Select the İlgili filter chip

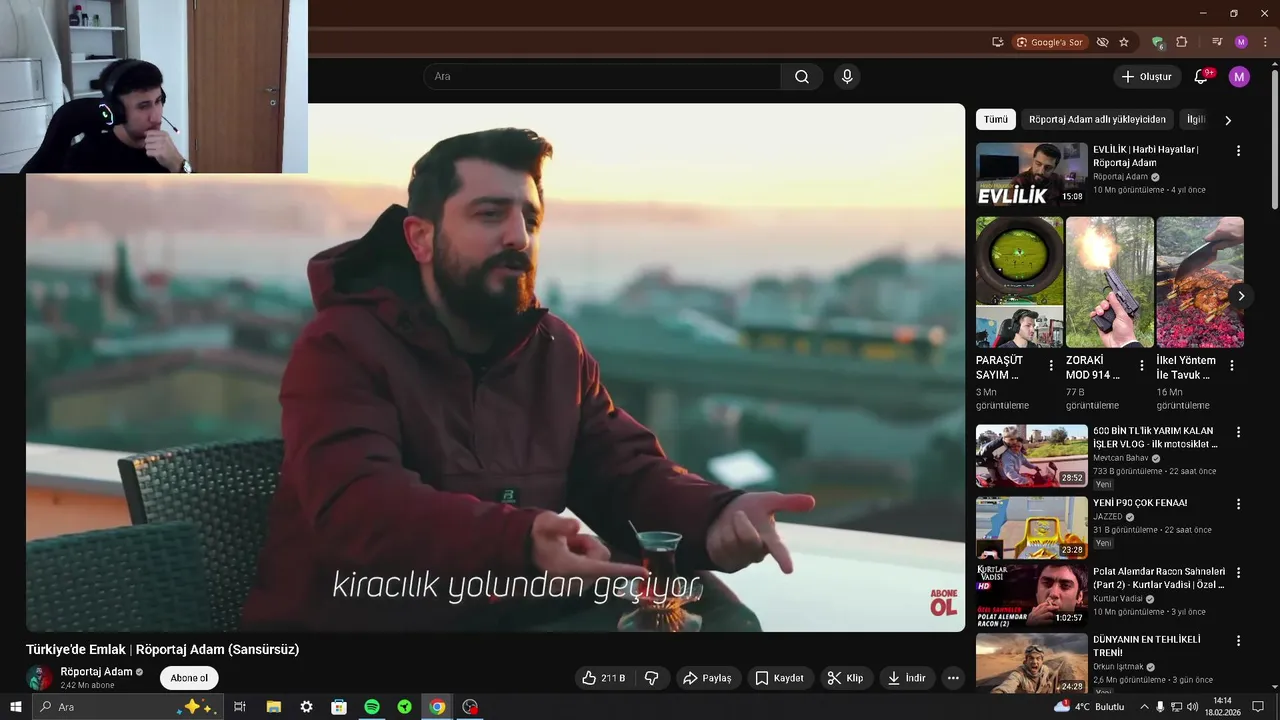(1196, 119)
